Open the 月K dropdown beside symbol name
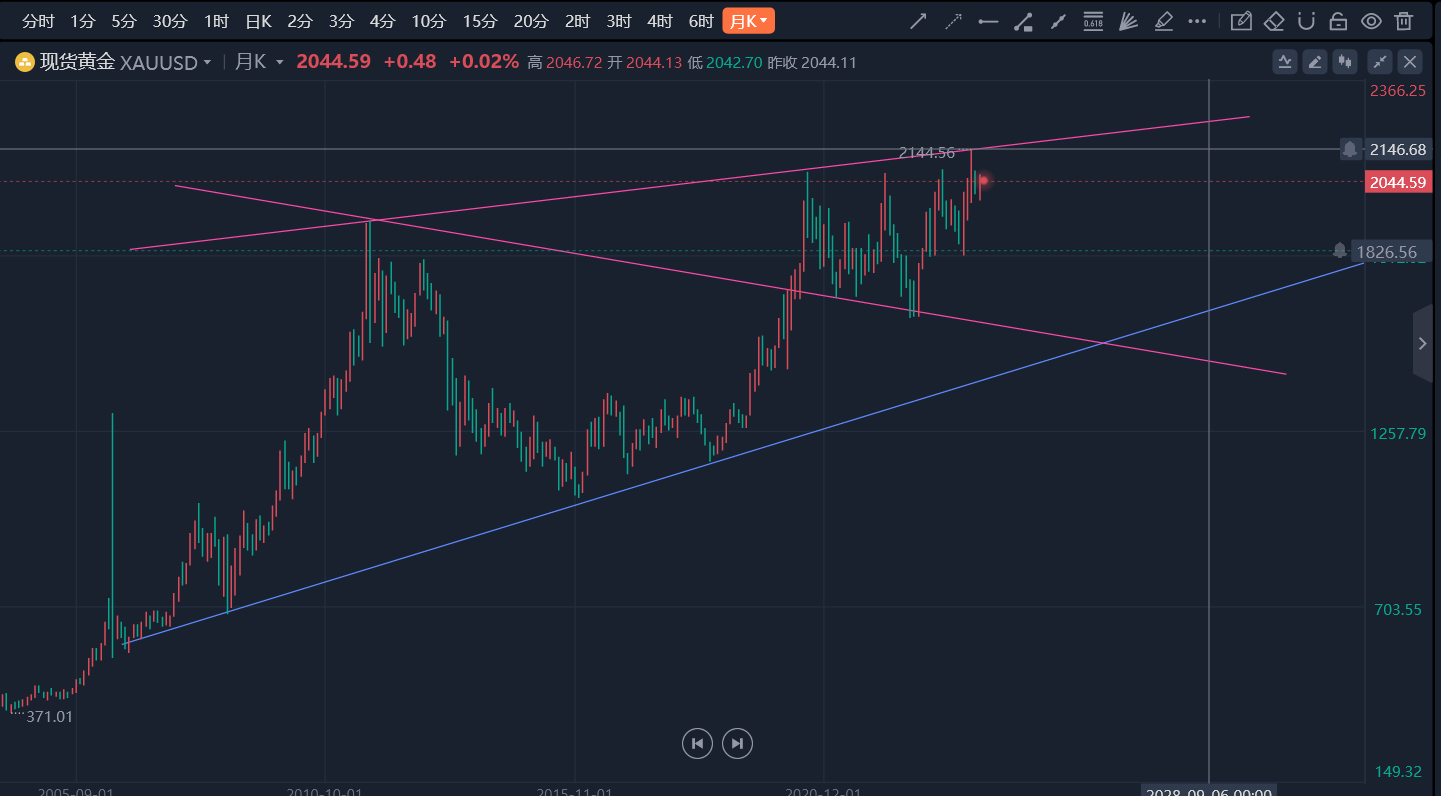This screenshot has width=1441, height=796. [x=259, y=62]
